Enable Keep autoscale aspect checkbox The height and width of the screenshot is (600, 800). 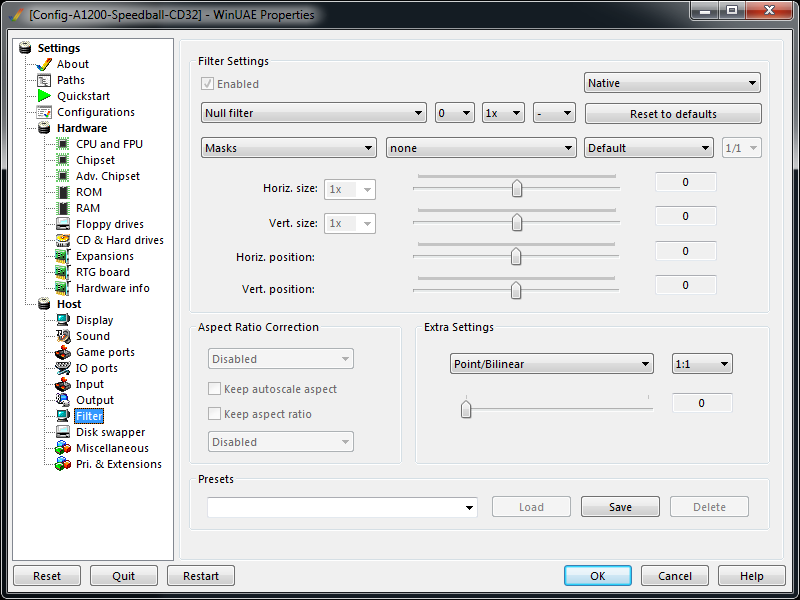214,389
